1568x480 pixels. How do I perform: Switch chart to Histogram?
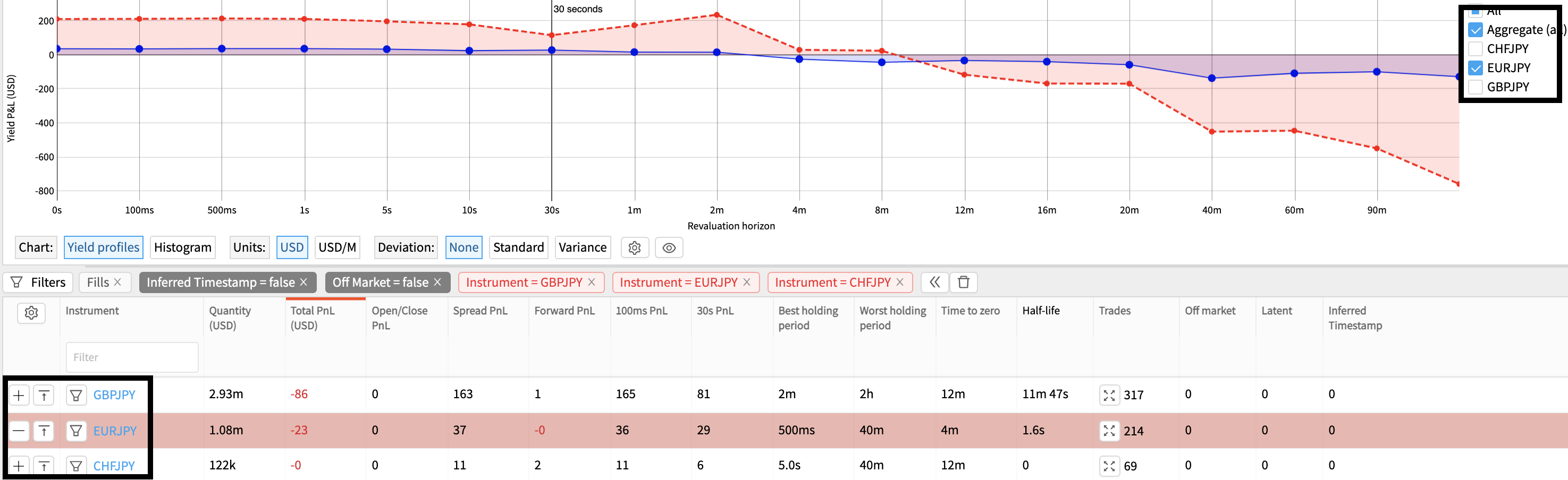[x=183, y=247]
